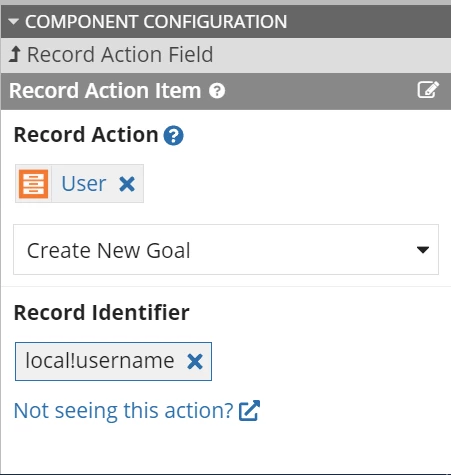Click the Component Configuration header title

coord(156,22)
